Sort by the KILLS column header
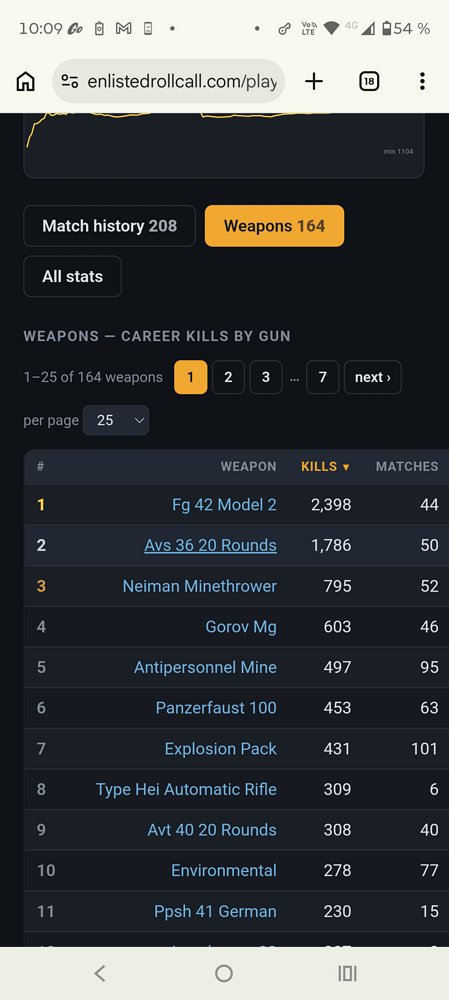 click(x=325, y=467)
